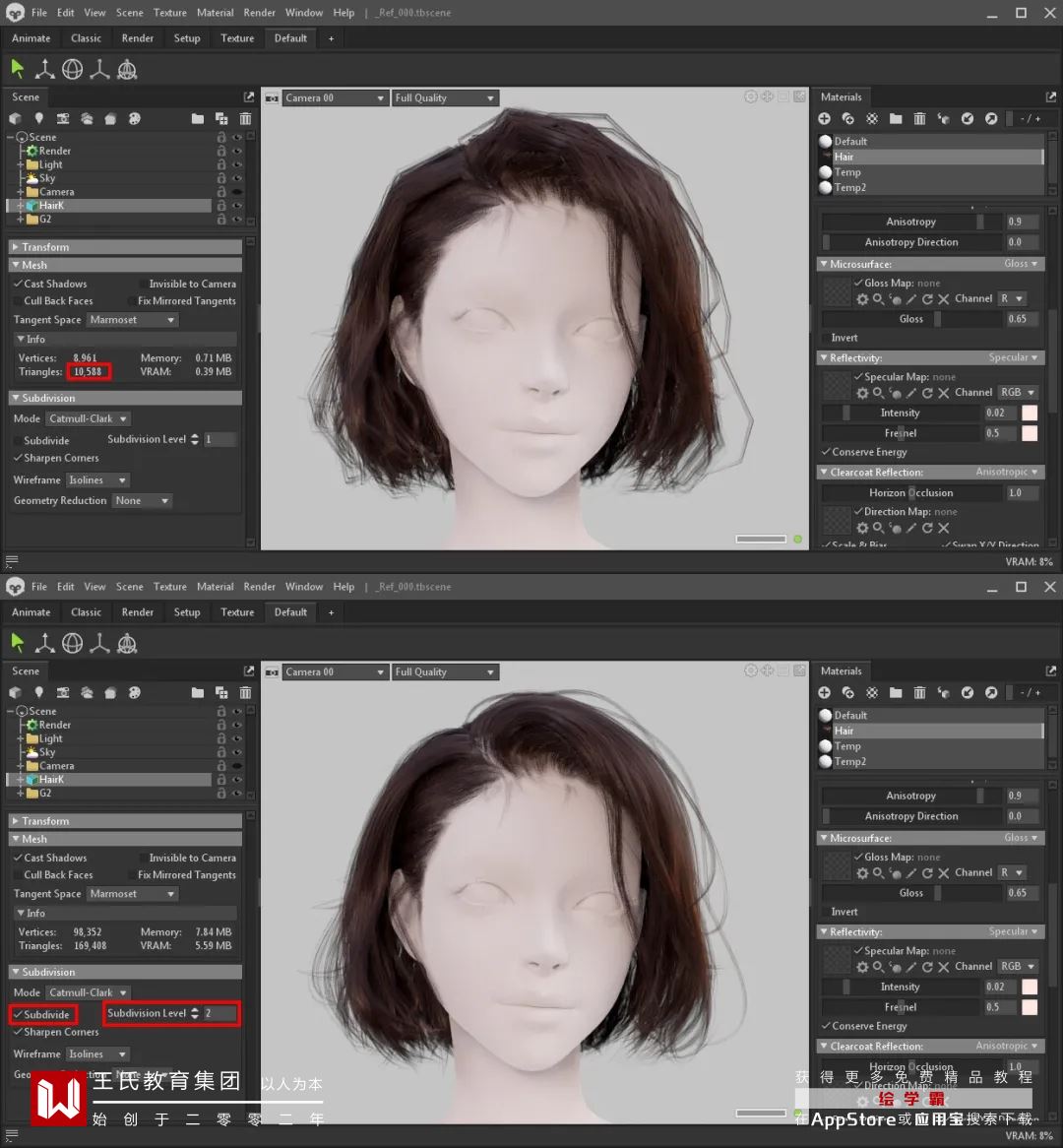Click the Gloss Map pencil icon in lower window
The image size is (1063, 1148).
tap(911, 872)
